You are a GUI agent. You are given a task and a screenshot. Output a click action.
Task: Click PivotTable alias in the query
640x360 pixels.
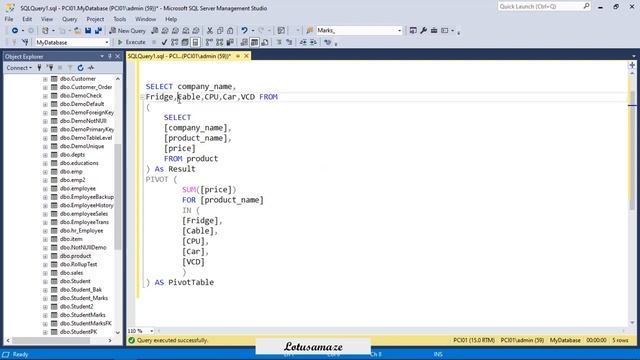point(191,282)
